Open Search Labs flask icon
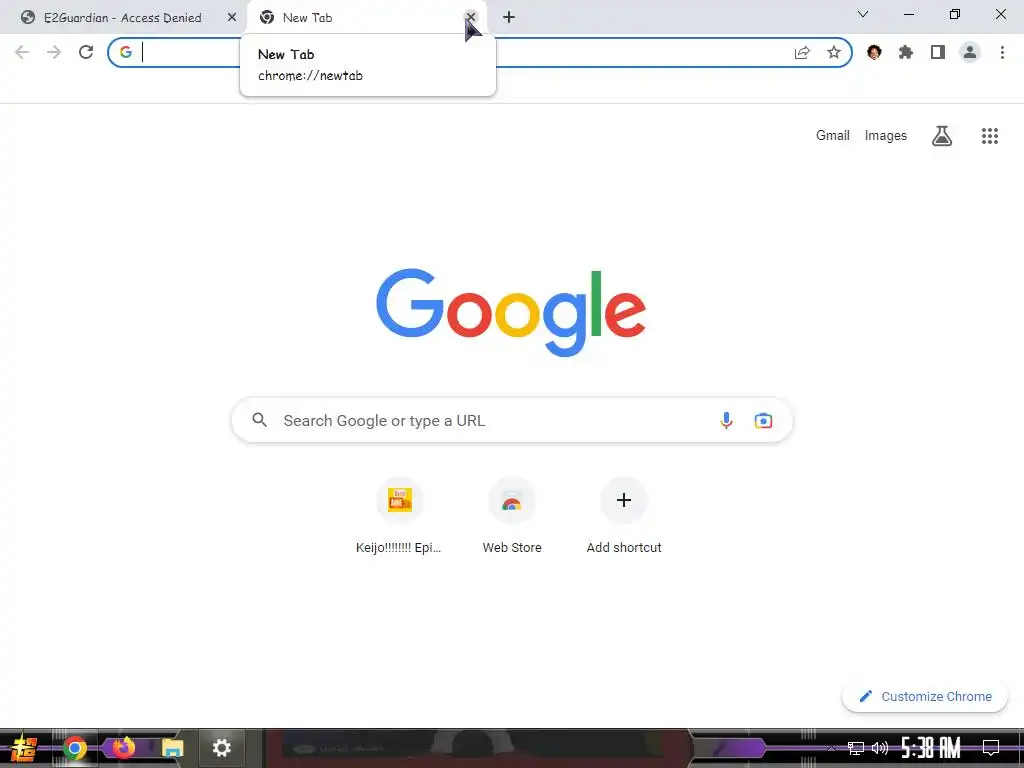This screenshot has height=768, width=1024. (942, 136)
